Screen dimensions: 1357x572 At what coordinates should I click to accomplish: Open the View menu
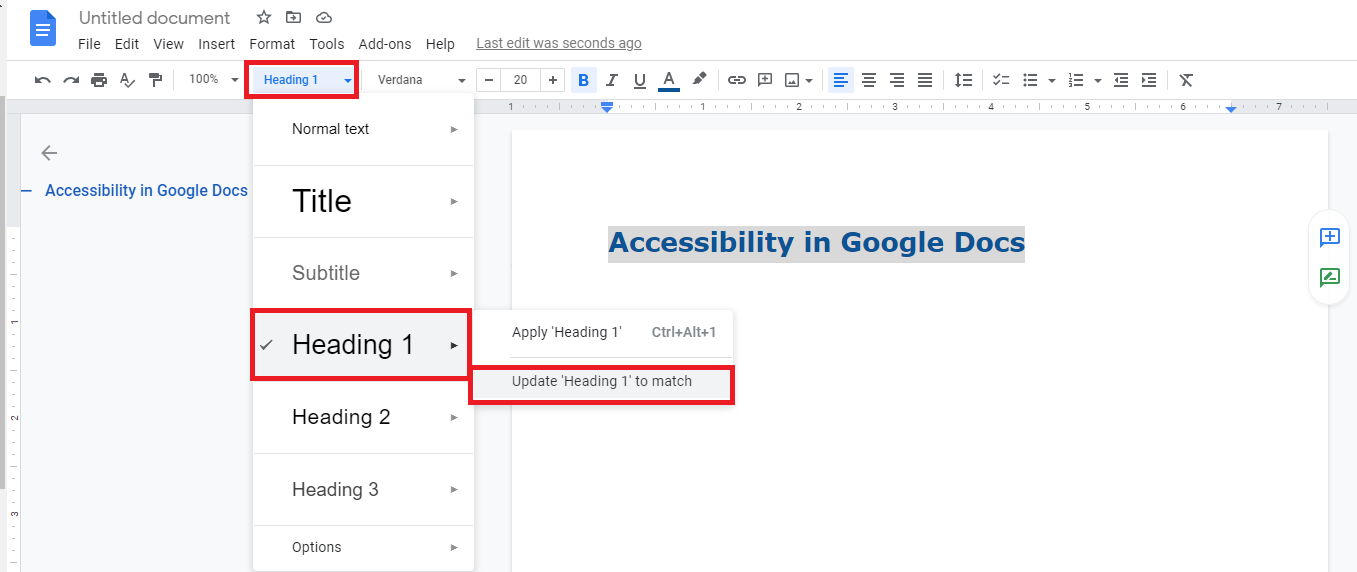click(x=168, y=44)
